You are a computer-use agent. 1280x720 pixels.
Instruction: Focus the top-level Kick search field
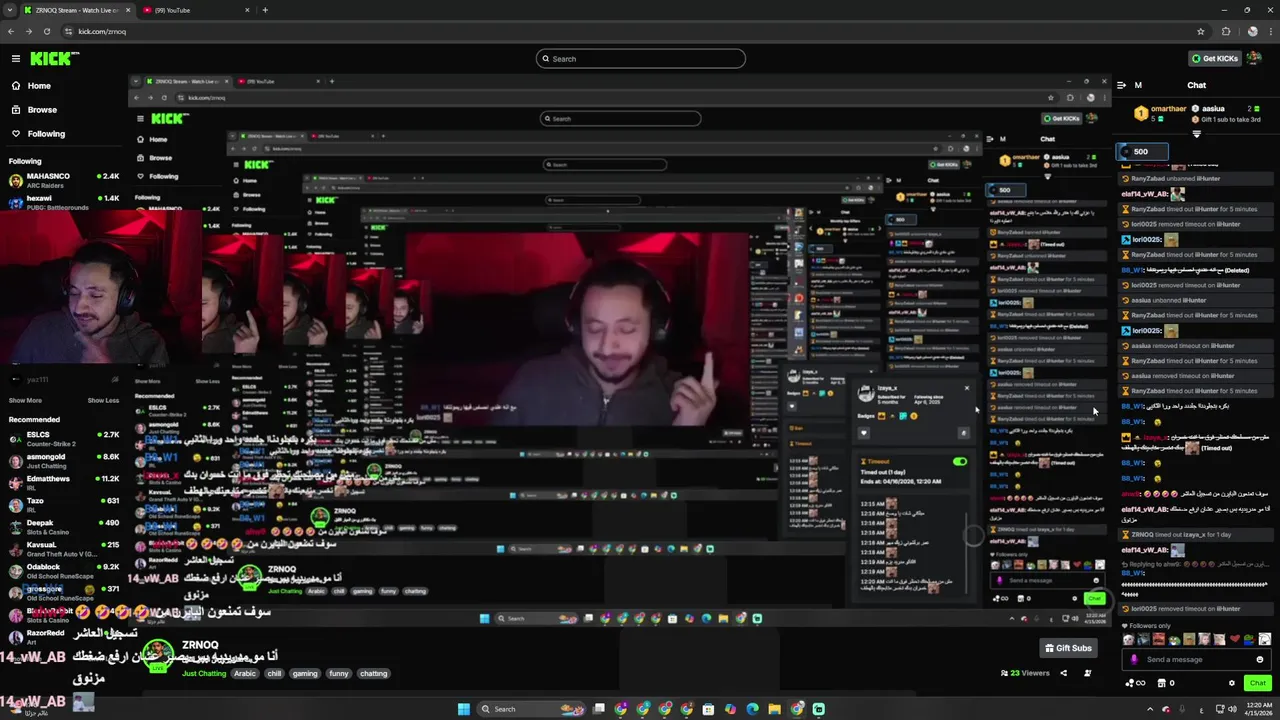pyautogui.click(x=640, y=59)
